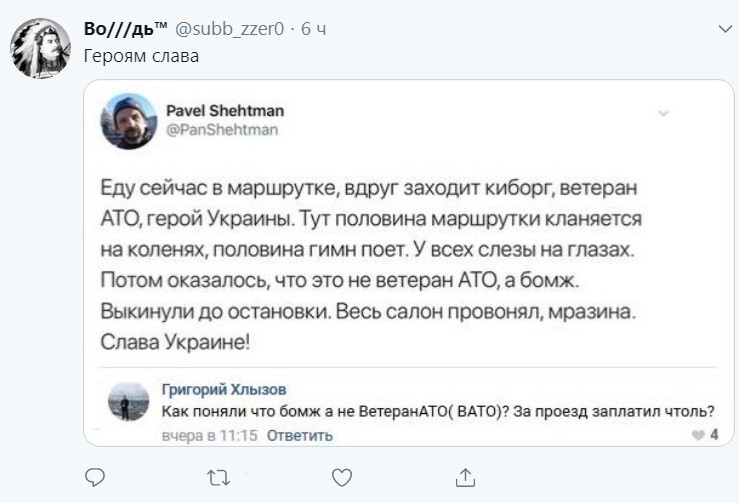Open the tweet's "6 ч" timestamp
This screenshot has height=503, width=739.
[313, 30]
